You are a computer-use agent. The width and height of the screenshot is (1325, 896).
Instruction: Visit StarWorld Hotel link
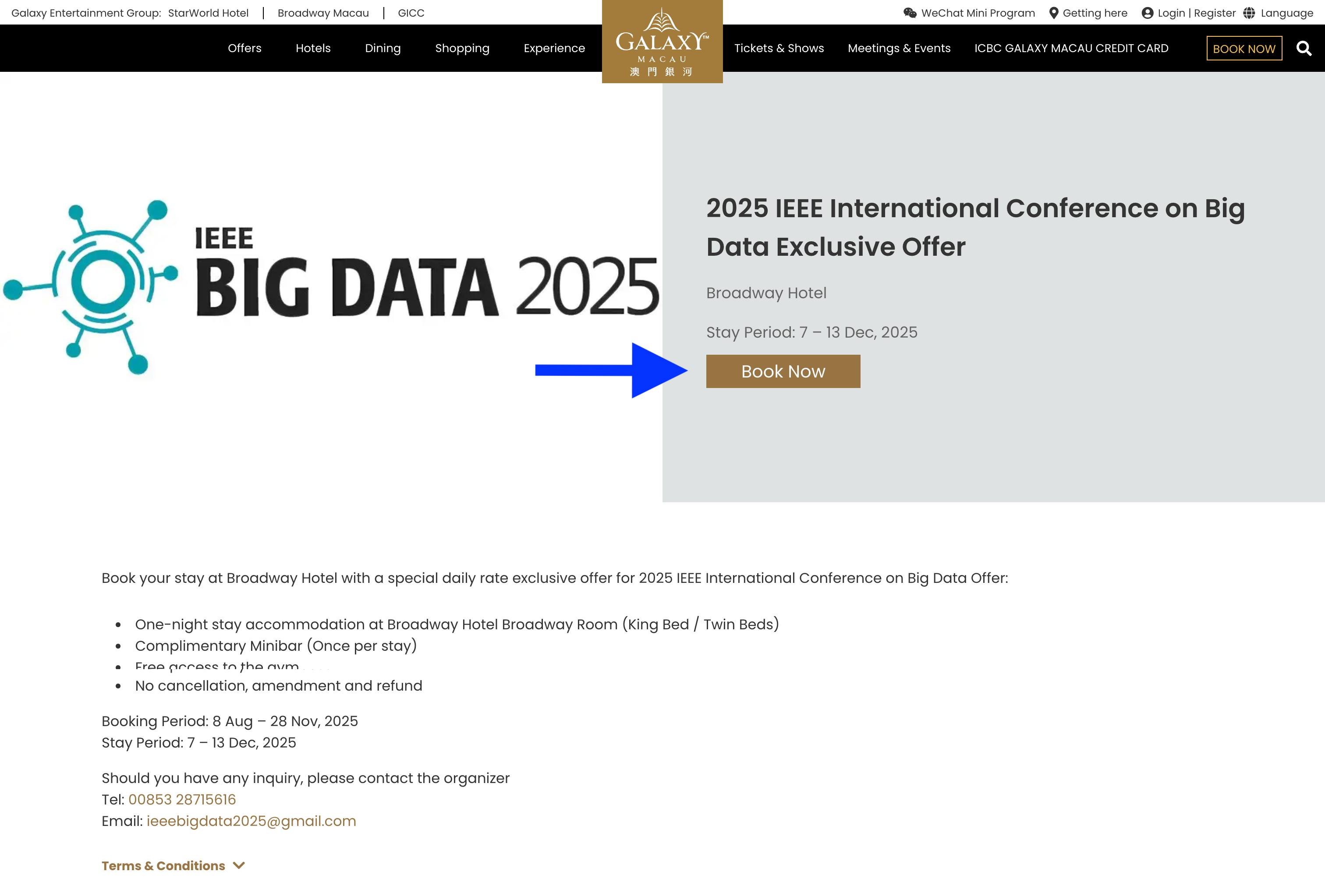[208, 13]
